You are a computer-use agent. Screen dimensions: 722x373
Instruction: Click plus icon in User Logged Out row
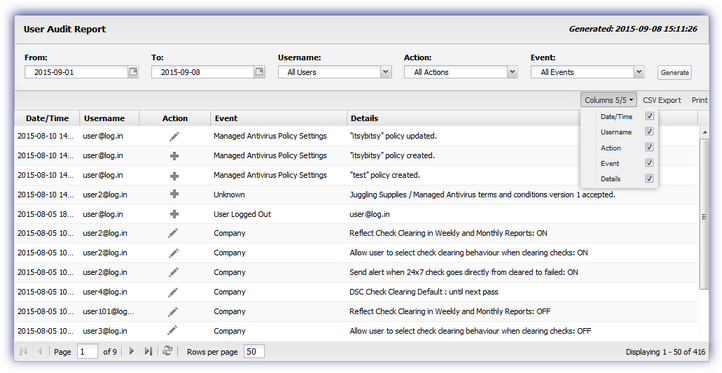(x=174, y=214)
